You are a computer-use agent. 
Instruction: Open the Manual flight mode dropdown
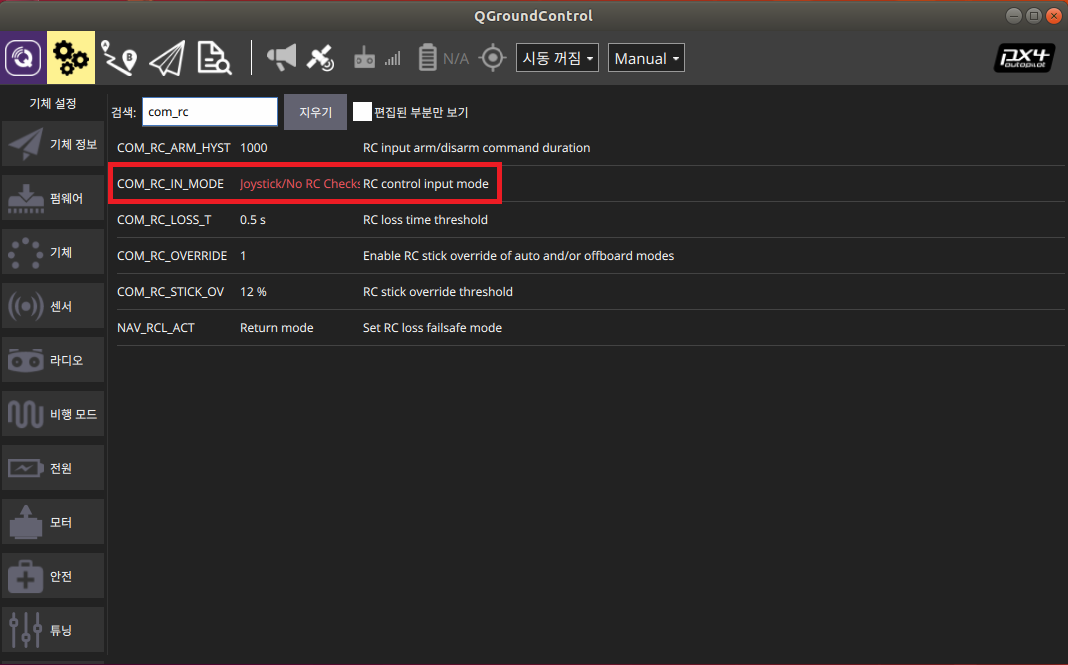pyautogui.click(x=646, y=58)
